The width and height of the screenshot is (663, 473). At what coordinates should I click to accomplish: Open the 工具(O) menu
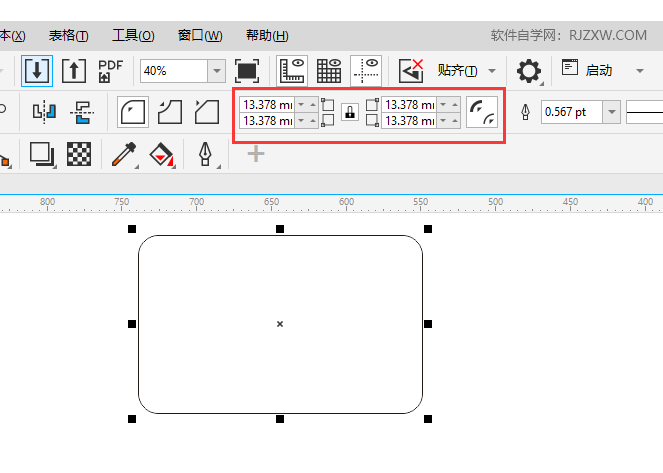(133, 35)
